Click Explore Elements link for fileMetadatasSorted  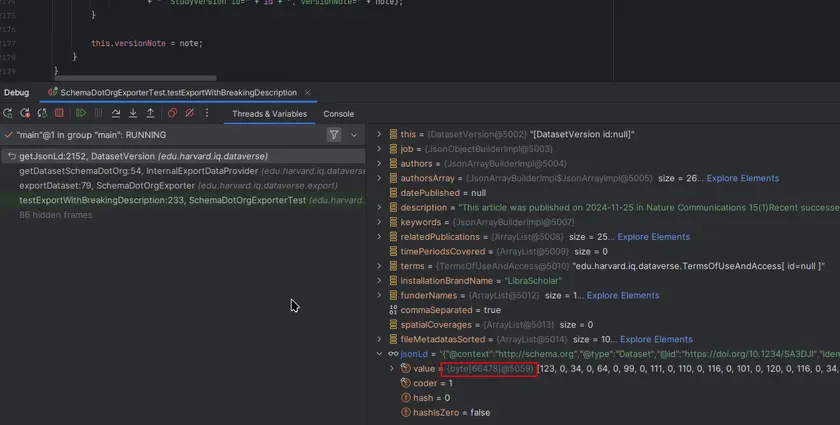pos(656,340)
